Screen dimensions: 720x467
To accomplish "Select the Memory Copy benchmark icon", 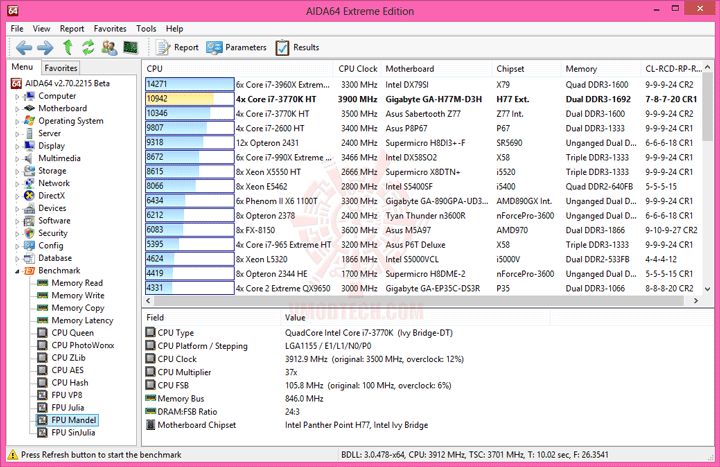I will [43, 308].
